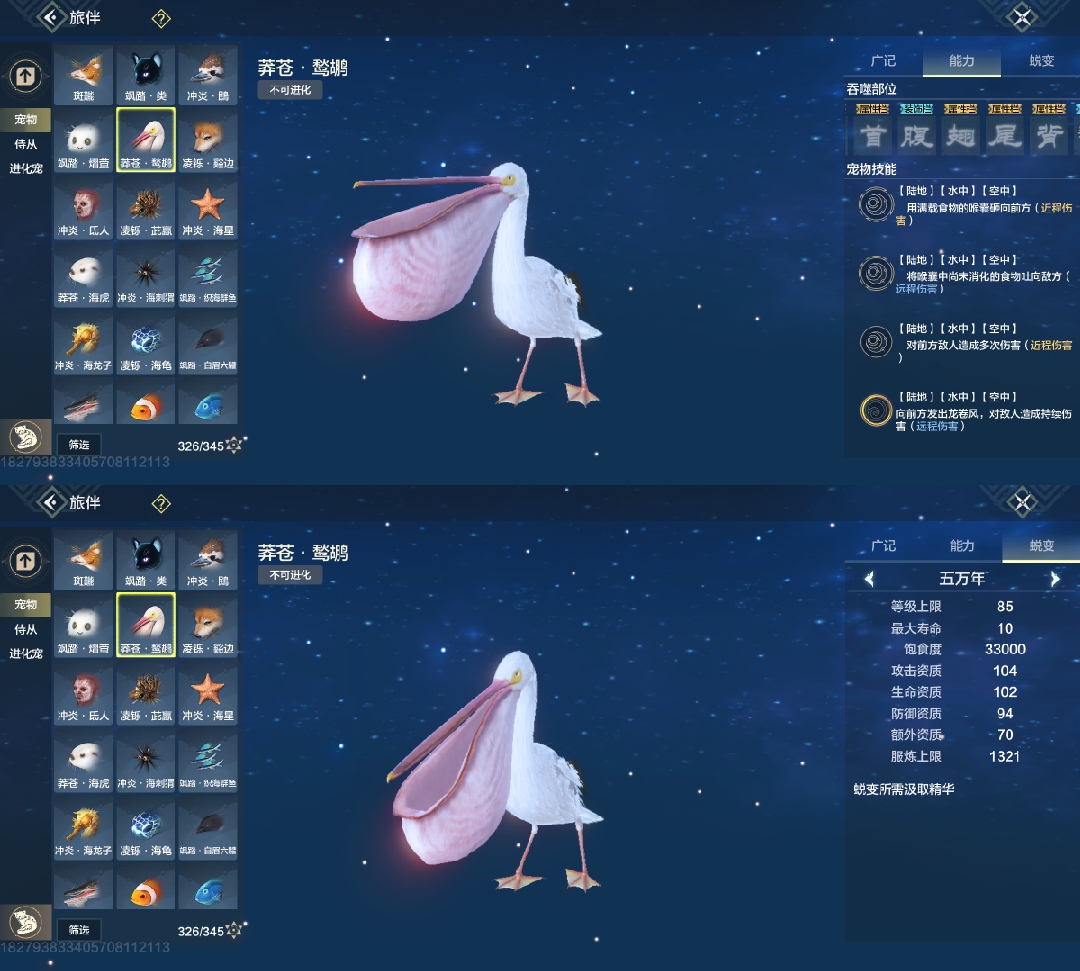
Task: Click the 等级上限 value 85
Action: pos(1005,606)
